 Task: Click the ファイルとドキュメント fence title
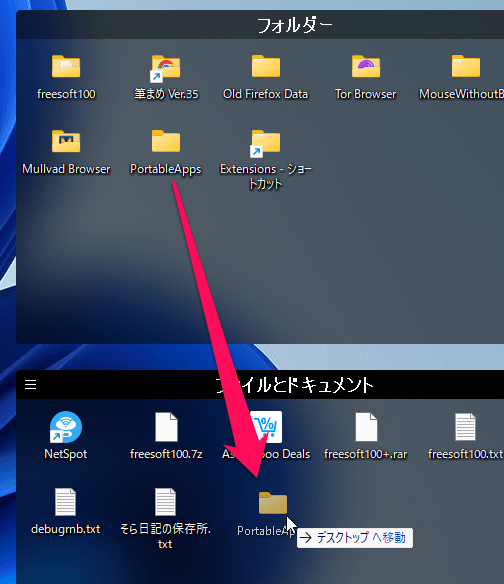(x=294, y=385)
